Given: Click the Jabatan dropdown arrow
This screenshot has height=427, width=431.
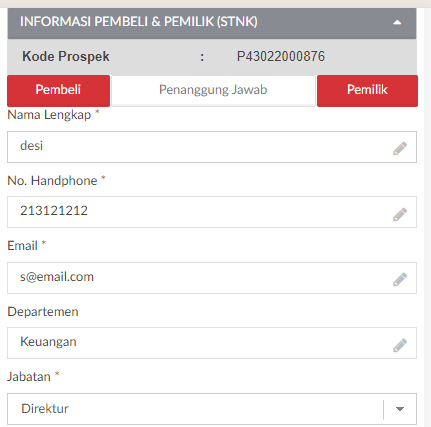Looking at the screenshot, I should point(400,409).
